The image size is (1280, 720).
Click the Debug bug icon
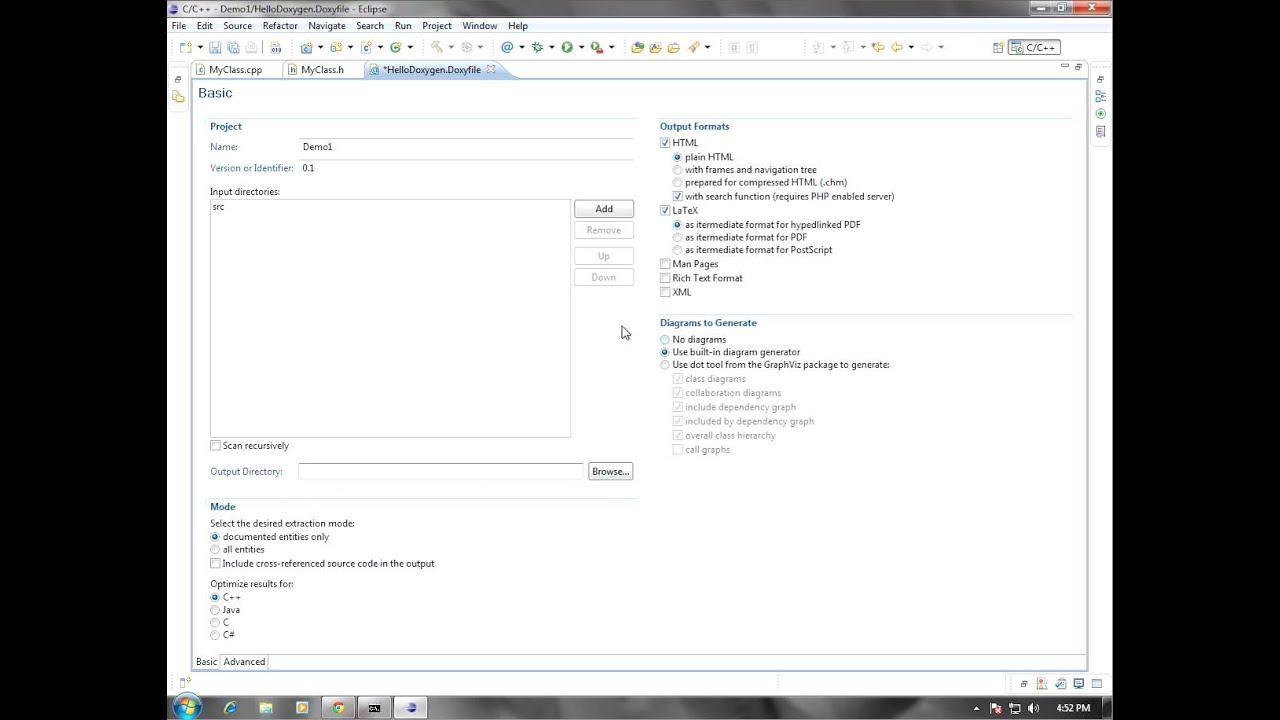537,47
